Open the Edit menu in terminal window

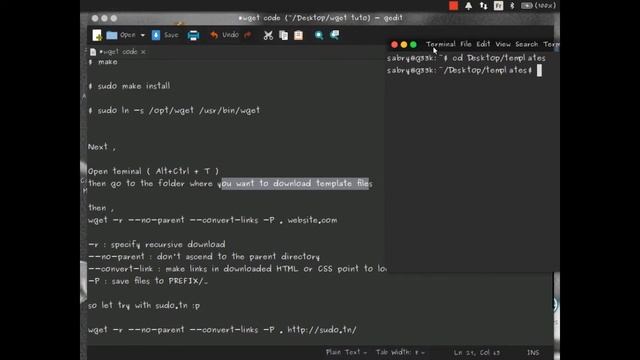[x=483, y=44]
